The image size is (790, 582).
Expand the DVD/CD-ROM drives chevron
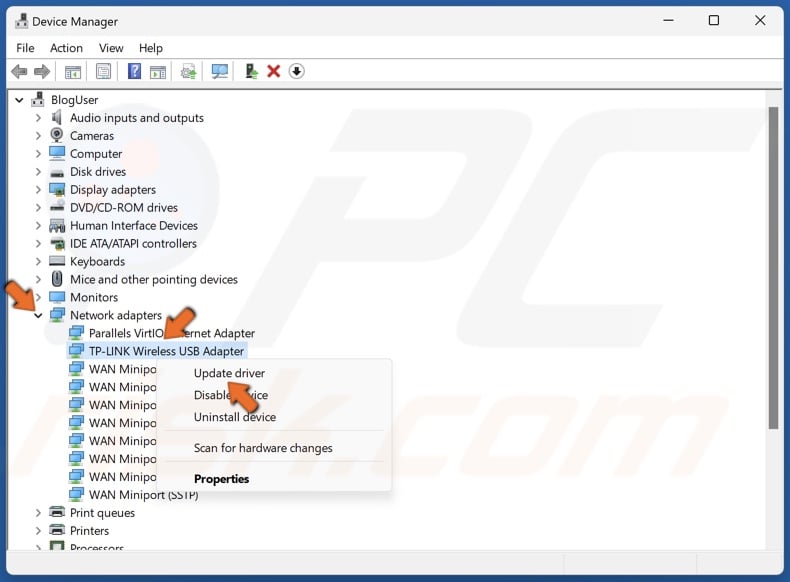pyautogui.click(x=38, y=208)
